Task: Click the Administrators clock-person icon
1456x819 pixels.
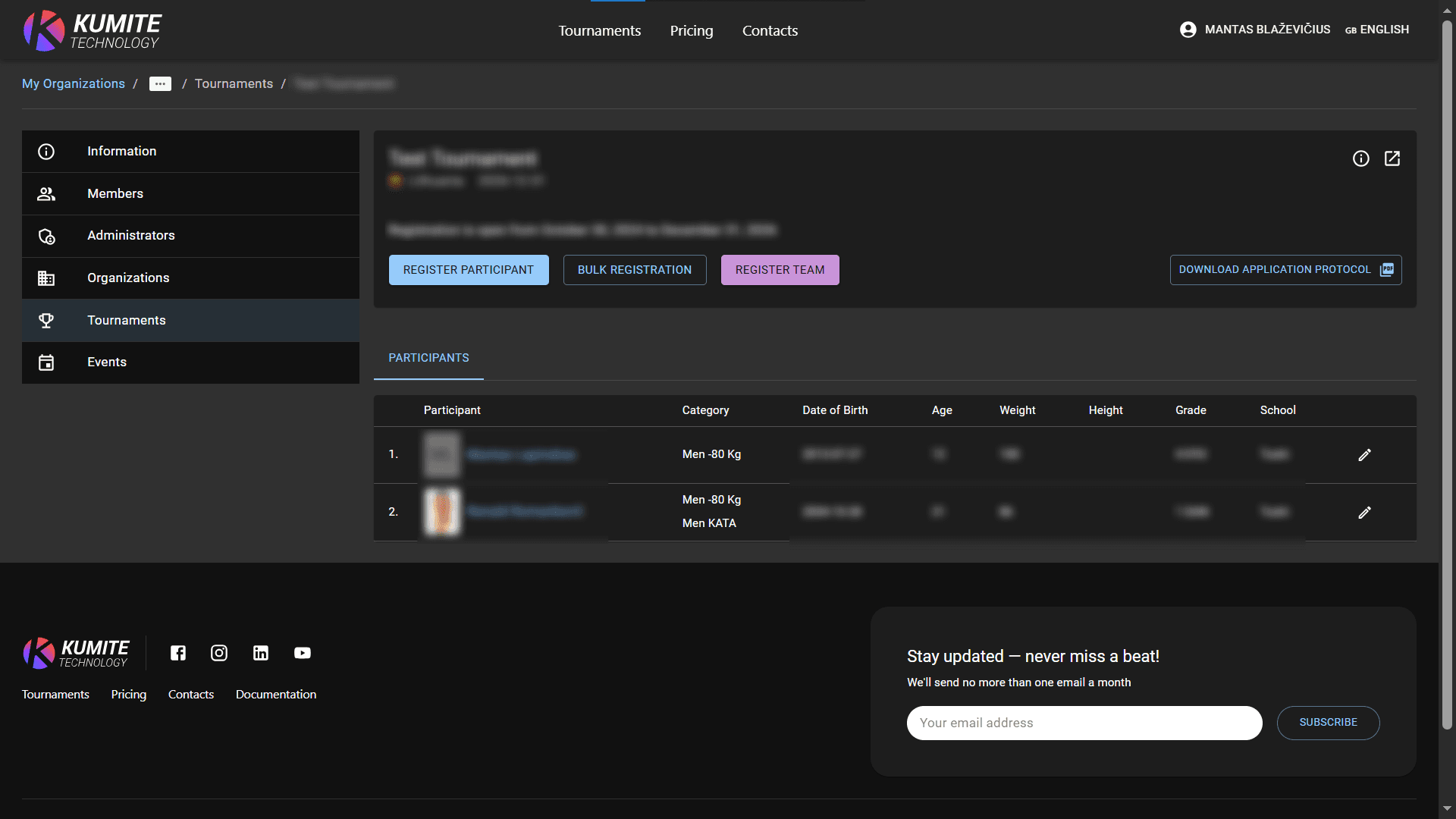Action: [46, 236]
